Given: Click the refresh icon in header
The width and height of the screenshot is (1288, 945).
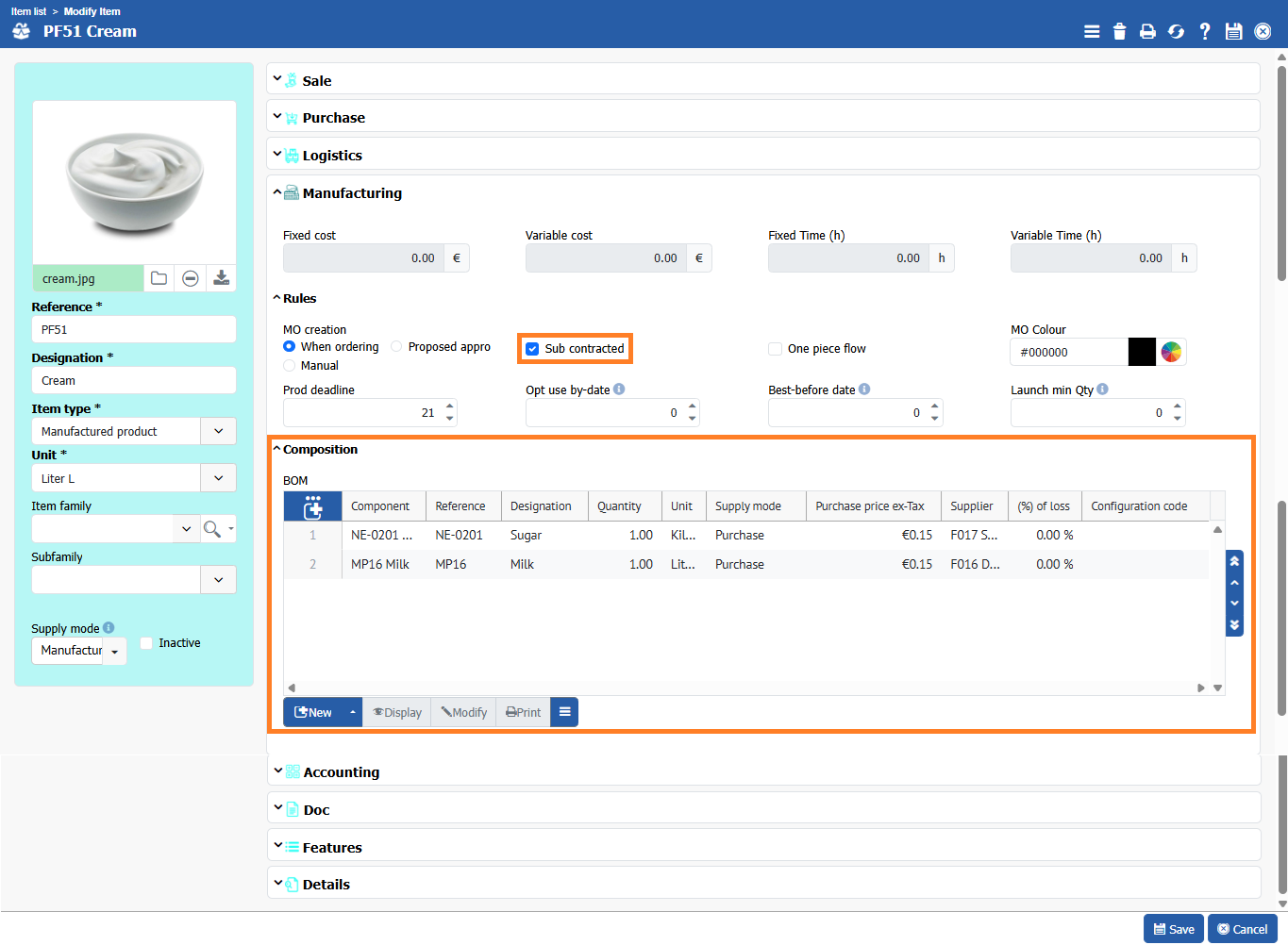Looking at the screenshot, I should coord(1176,31).
